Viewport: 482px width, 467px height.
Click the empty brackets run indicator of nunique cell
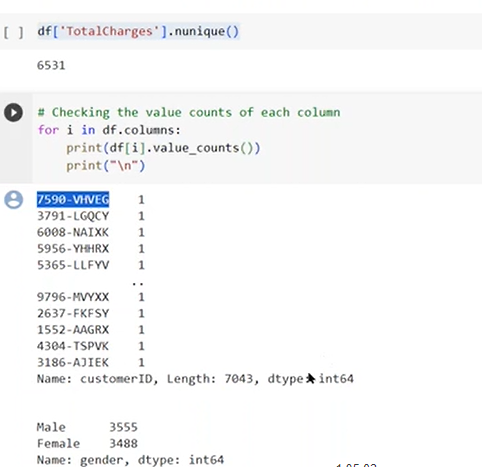click(13, 33)
